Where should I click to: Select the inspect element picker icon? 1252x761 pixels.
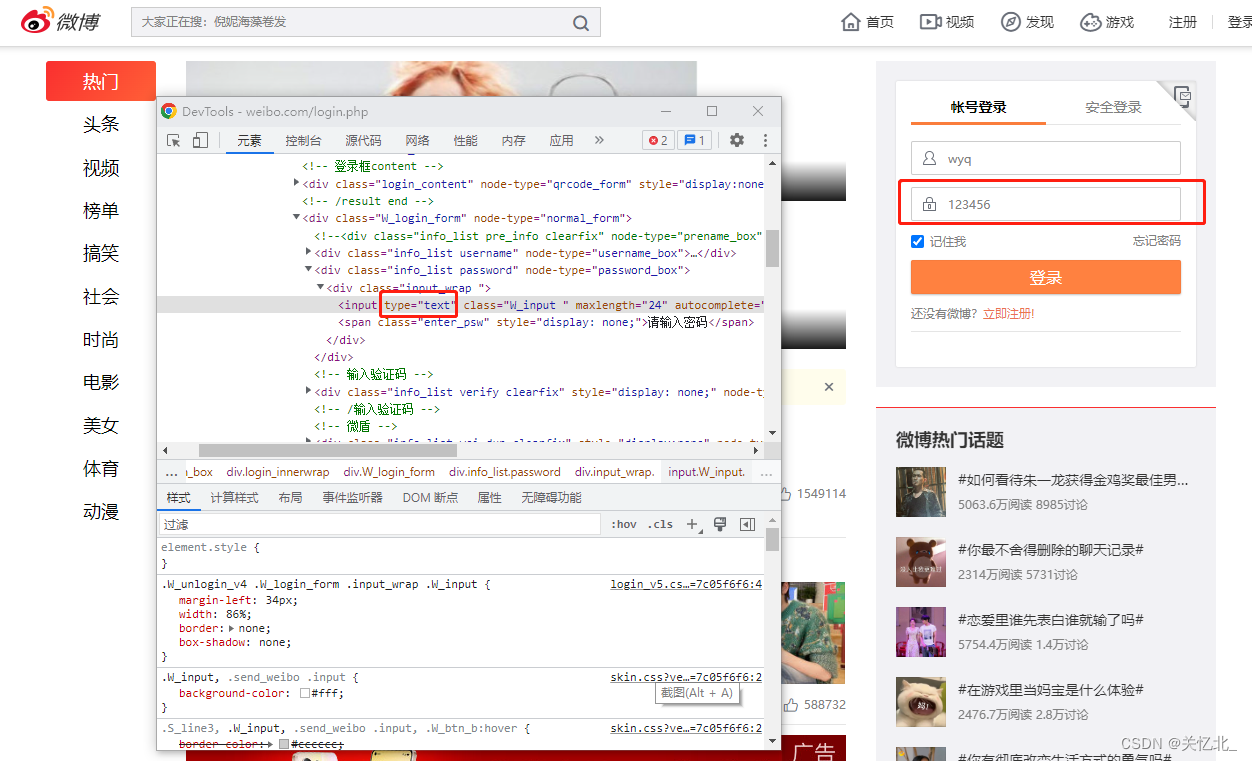pyautogui.click(x=174, y=141)
